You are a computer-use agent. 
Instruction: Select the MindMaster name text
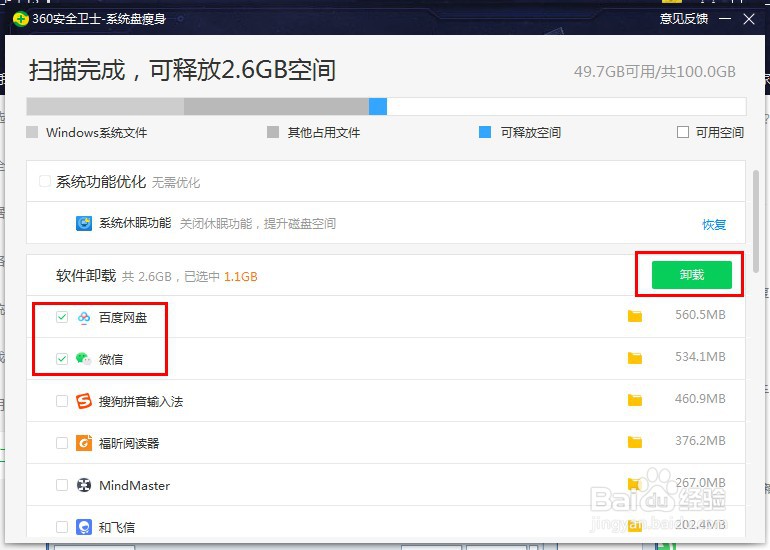click(x=135, y=486)
